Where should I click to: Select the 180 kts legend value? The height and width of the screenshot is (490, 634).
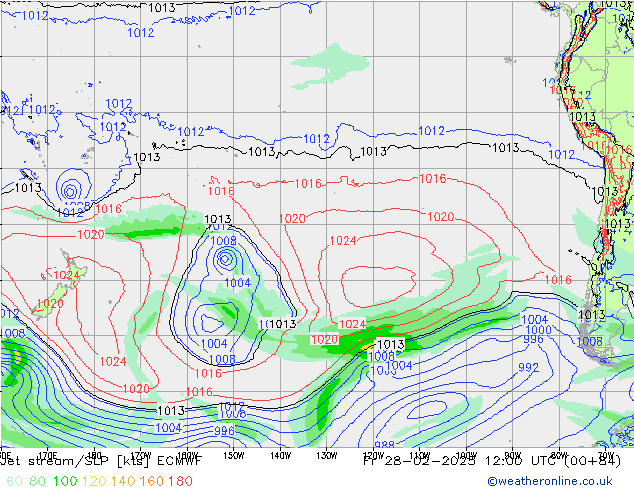[180, 481]
